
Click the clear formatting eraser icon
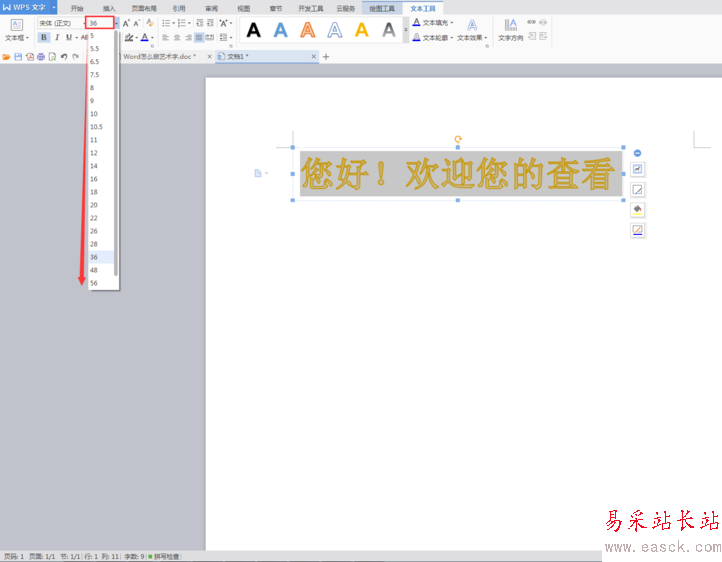pyautogui.click(x=150, y=23)
